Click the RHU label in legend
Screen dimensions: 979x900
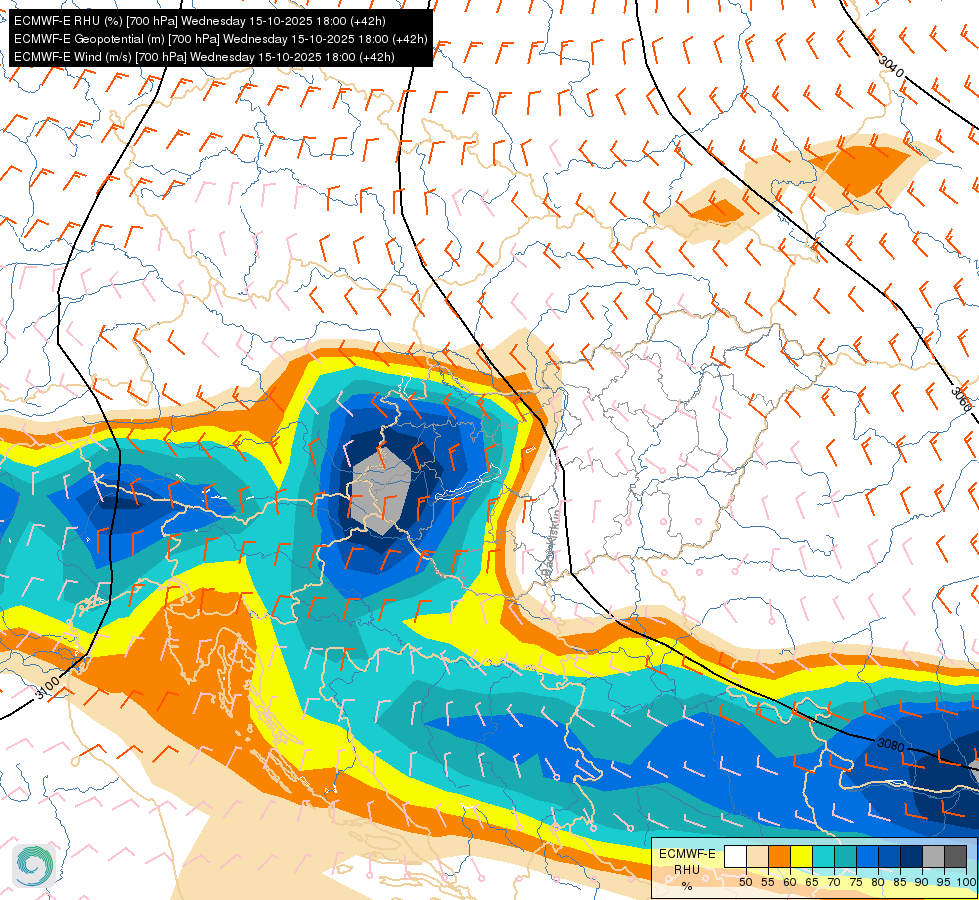(687, 870)
